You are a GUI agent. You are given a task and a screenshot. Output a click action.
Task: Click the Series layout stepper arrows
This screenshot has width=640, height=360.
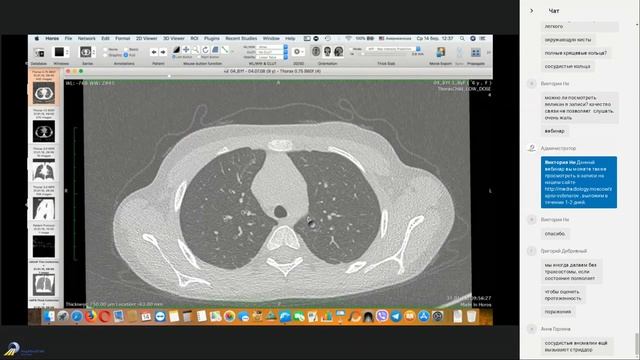click(x=93, y=52)
